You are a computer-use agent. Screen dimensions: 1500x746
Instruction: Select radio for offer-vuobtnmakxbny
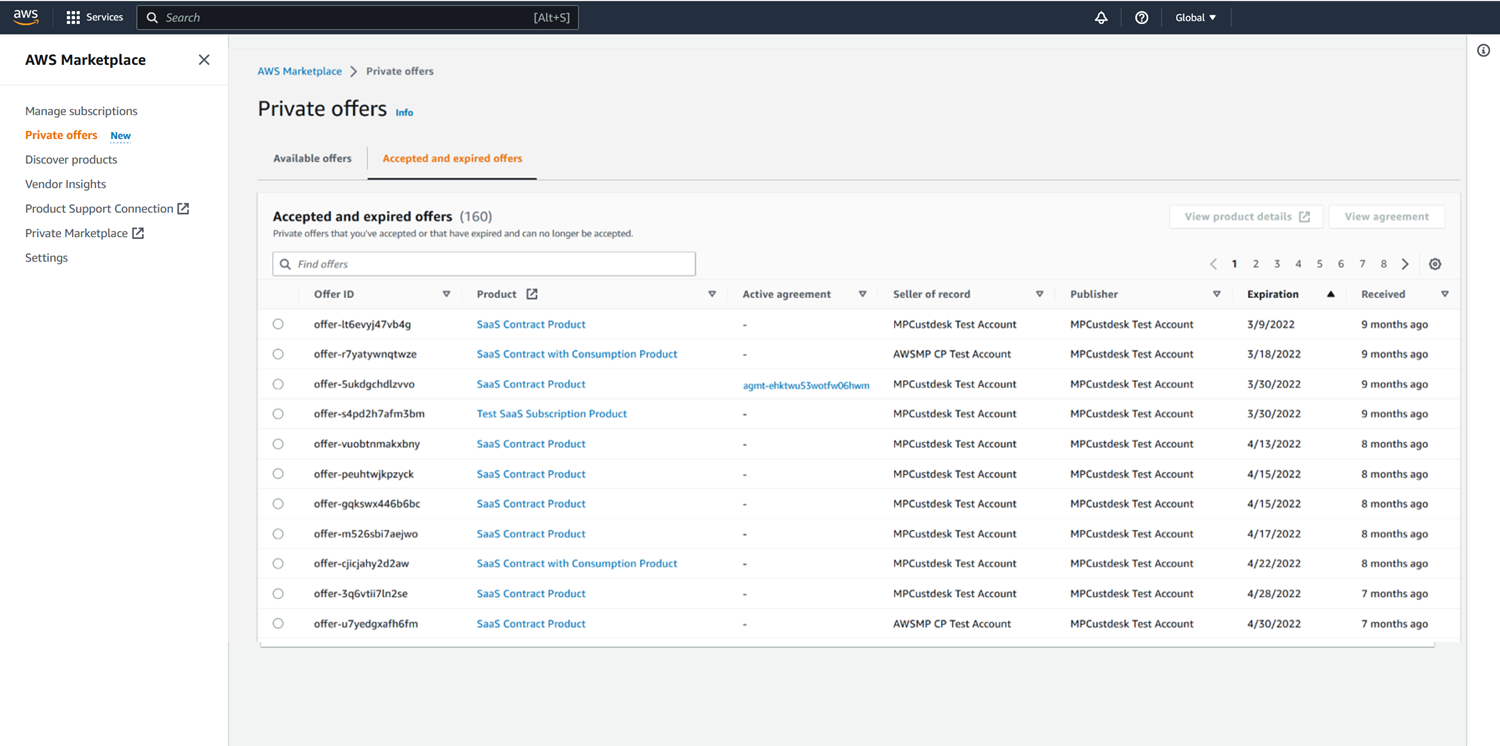(x=278, y=444)
